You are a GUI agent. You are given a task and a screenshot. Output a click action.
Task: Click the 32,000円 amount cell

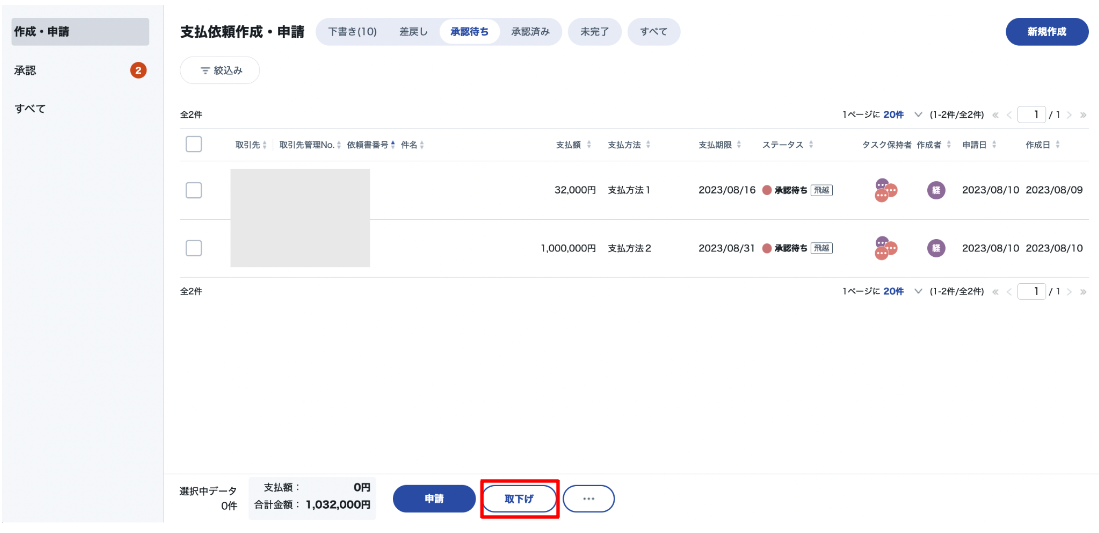pos(575,190)
